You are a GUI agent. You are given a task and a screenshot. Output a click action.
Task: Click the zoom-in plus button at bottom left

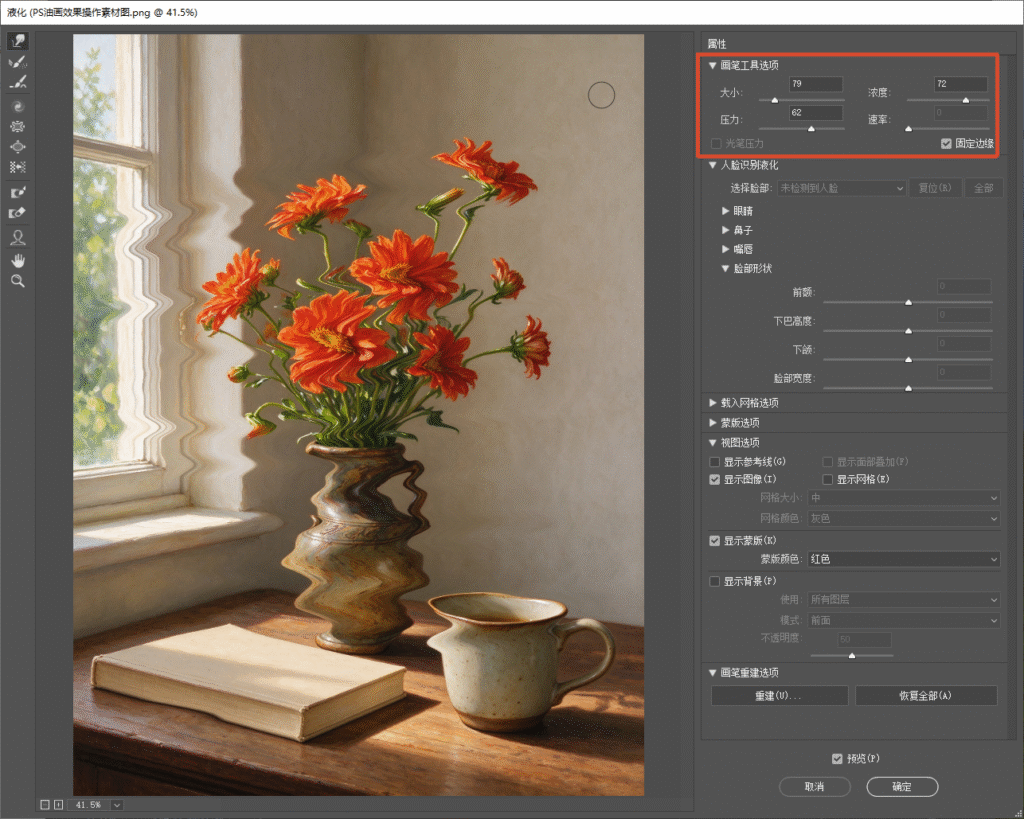click(58, 805)
